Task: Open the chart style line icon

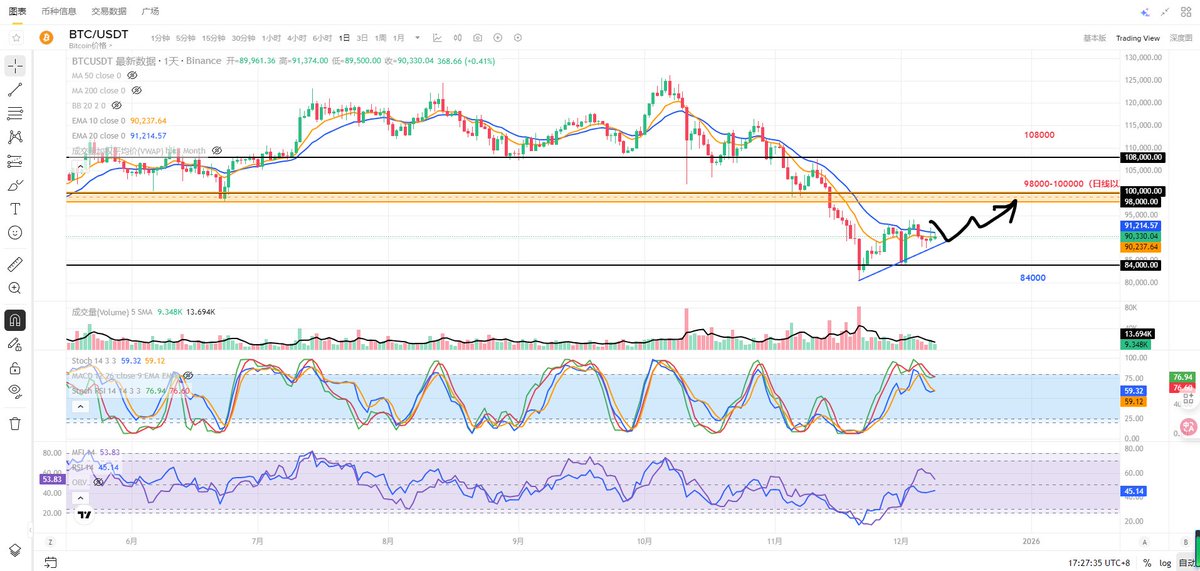Action: coord(438,37)
